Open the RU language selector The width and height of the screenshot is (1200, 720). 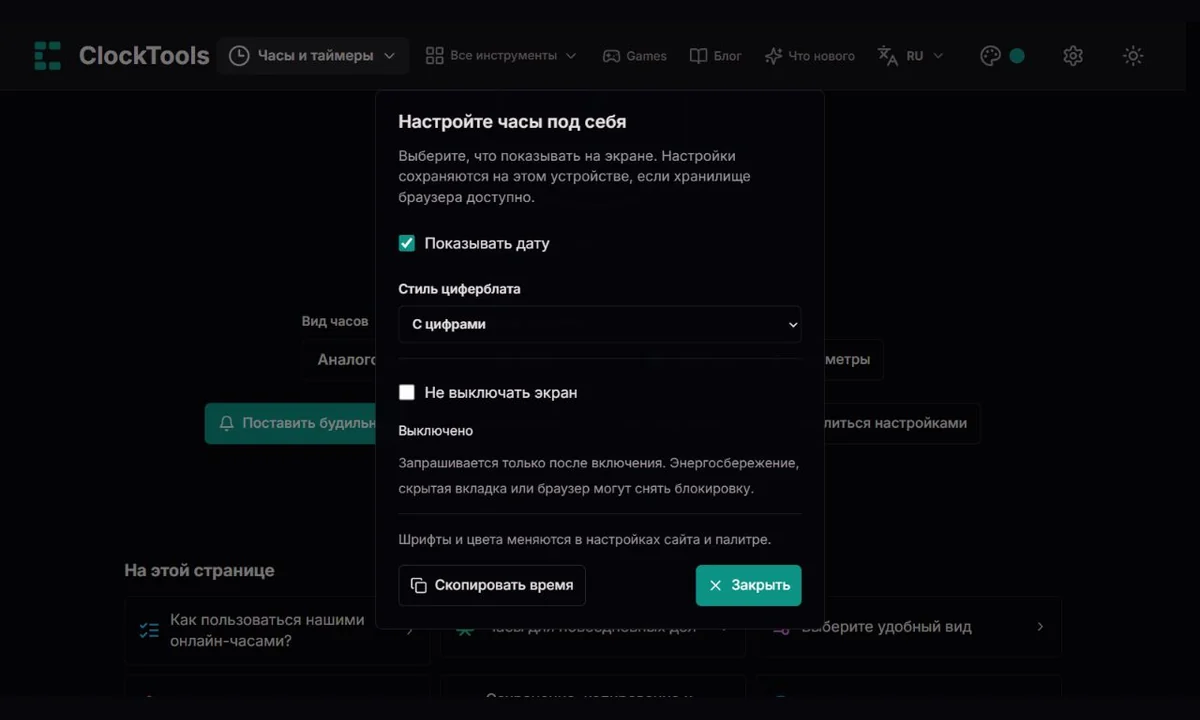[x=910, y=56]
